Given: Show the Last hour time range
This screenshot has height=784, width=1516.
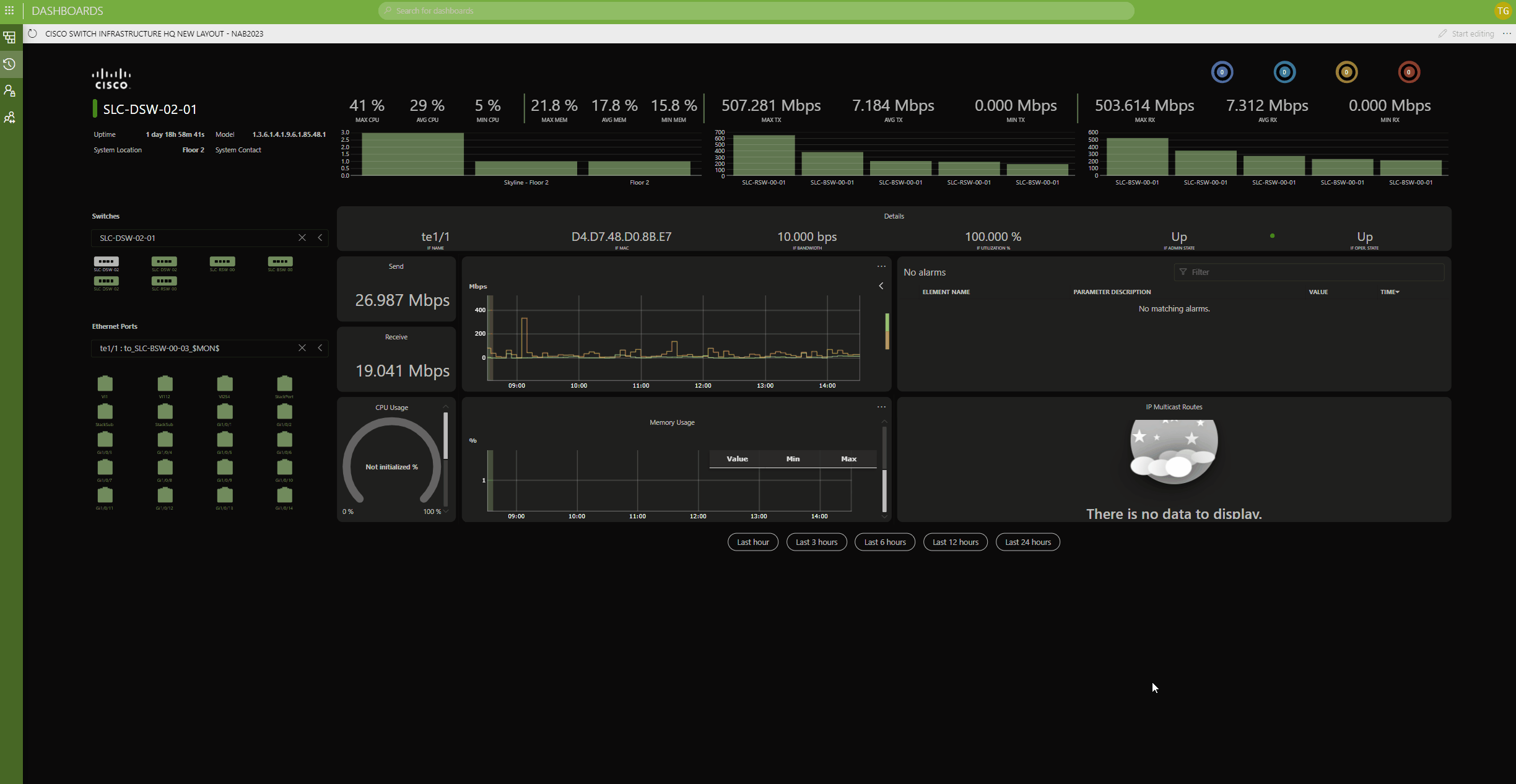Looking at the screenshot, I should click(x=753, y=542).
